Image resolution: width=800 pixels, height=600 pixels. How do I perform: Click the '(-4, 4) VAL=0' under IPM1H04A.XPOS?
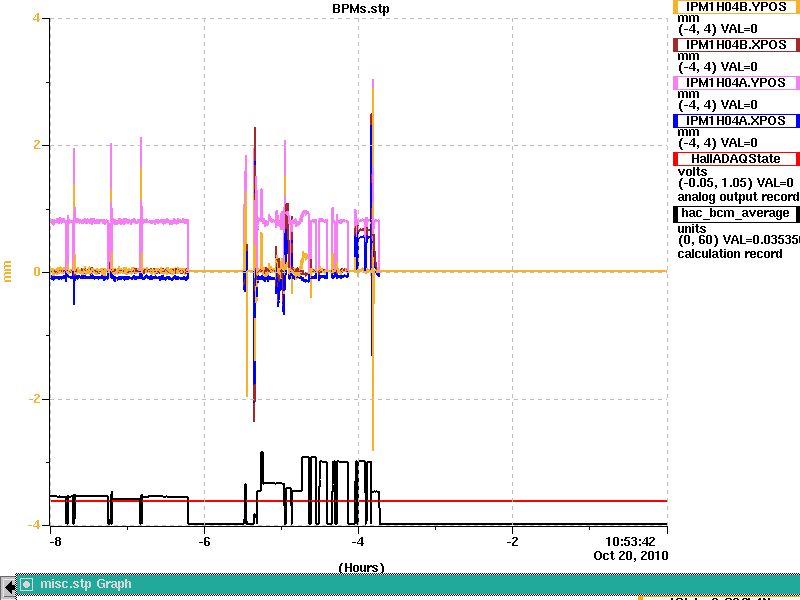coord(717,143)
